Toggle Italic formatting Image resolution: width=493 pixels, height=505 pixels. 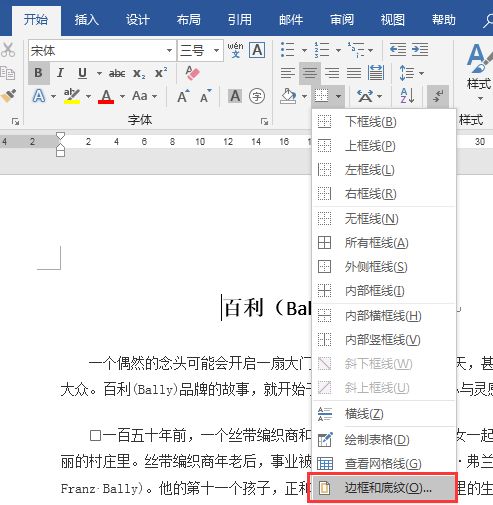[60, 73]
